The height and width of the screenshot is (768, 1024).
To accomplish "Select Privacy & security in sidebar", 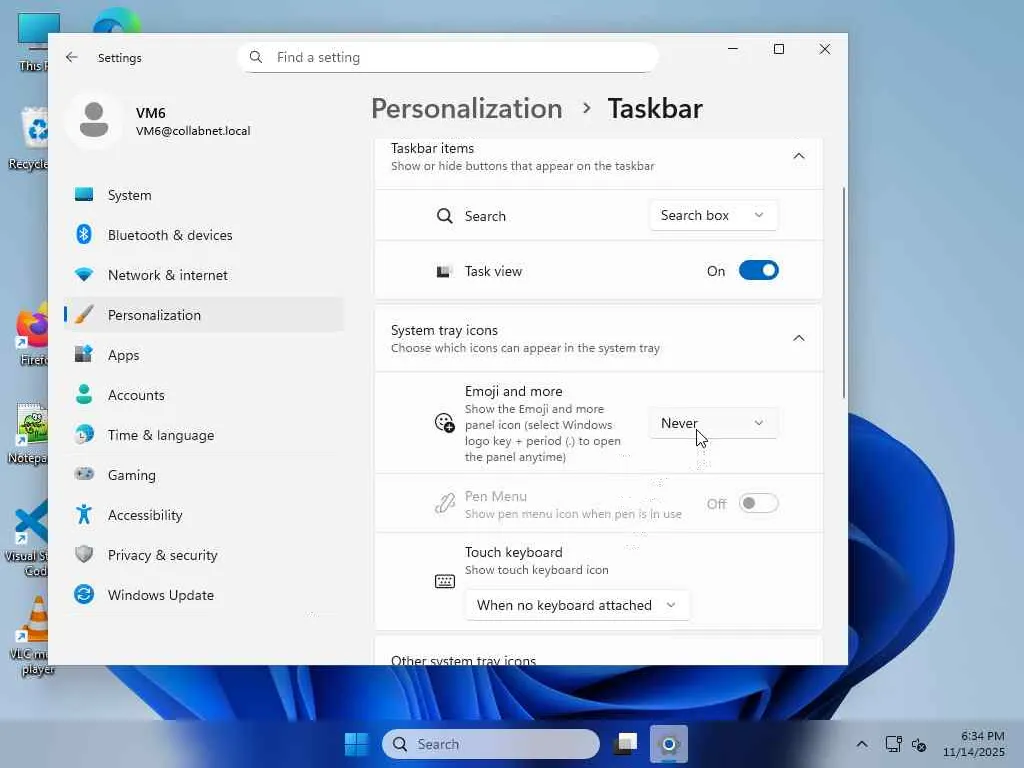I will (204, 554).
